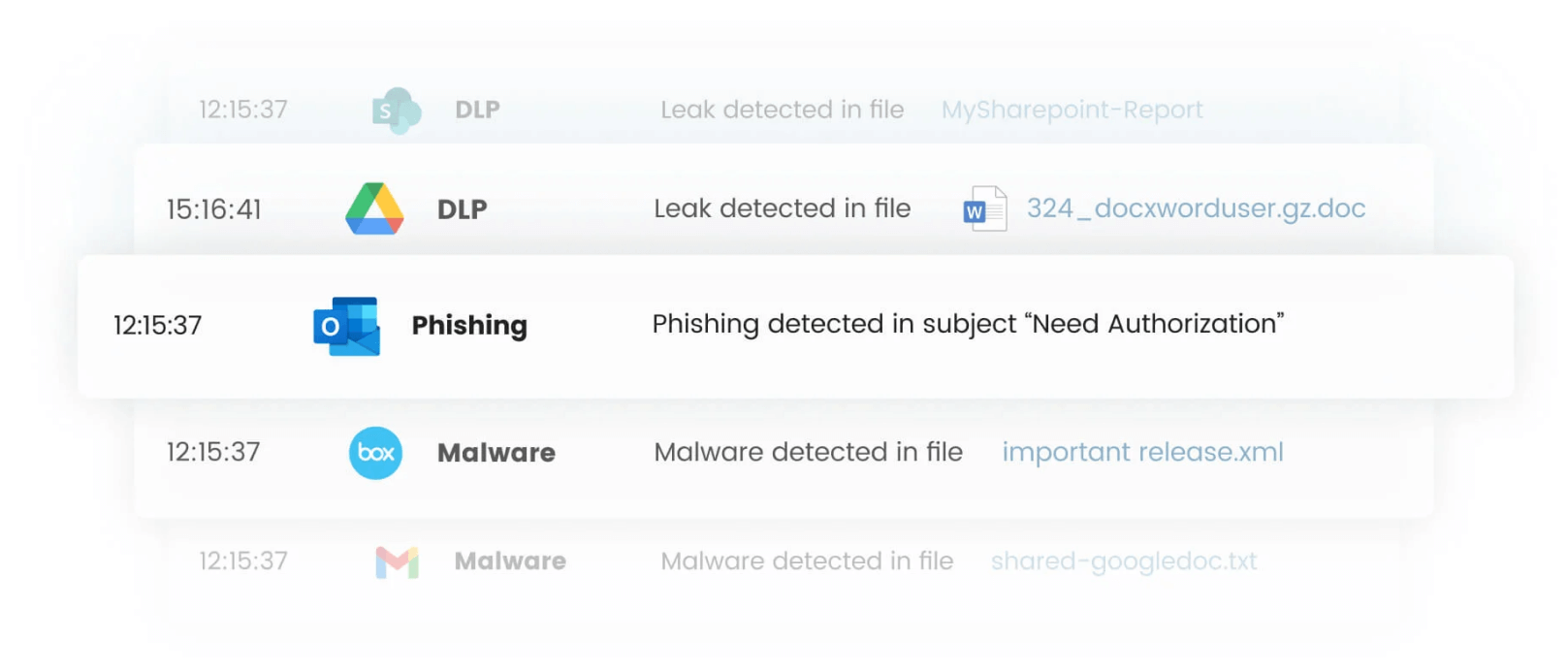Open 324_docxworduser.gz.doc file link

(x=1196, y=208)
